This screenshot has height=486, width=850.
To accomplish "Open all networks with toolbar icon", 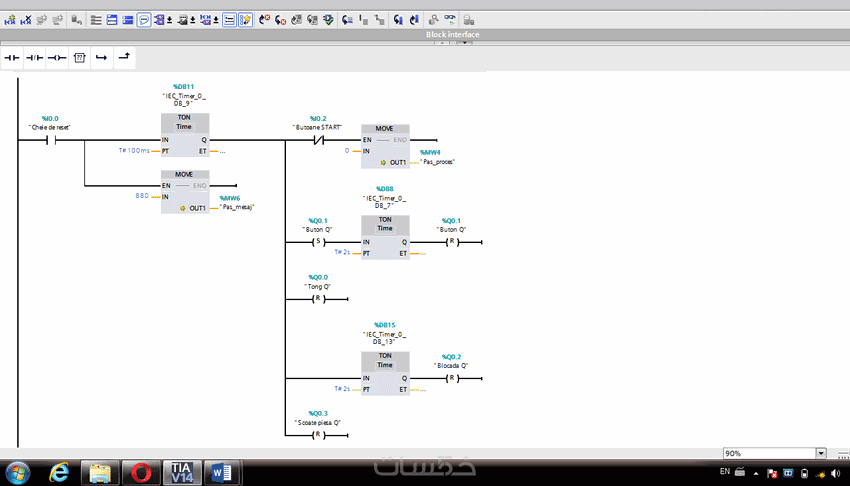I will click(96, 20).
